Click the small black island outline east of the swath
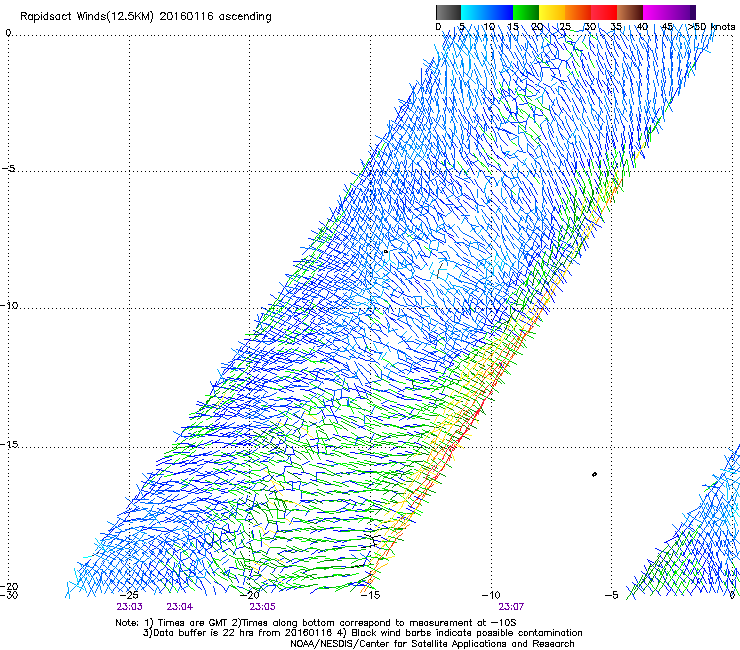 pyautogui.click(x=594, y=474)
